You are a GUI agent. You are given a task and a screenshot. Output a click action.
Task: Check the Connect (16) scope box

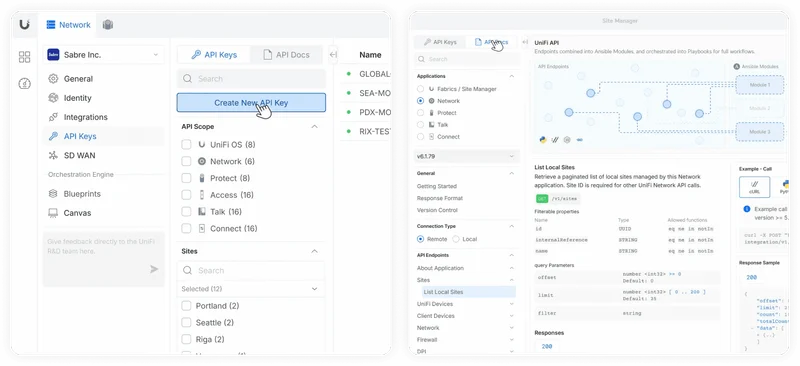(x=186, y=228)
